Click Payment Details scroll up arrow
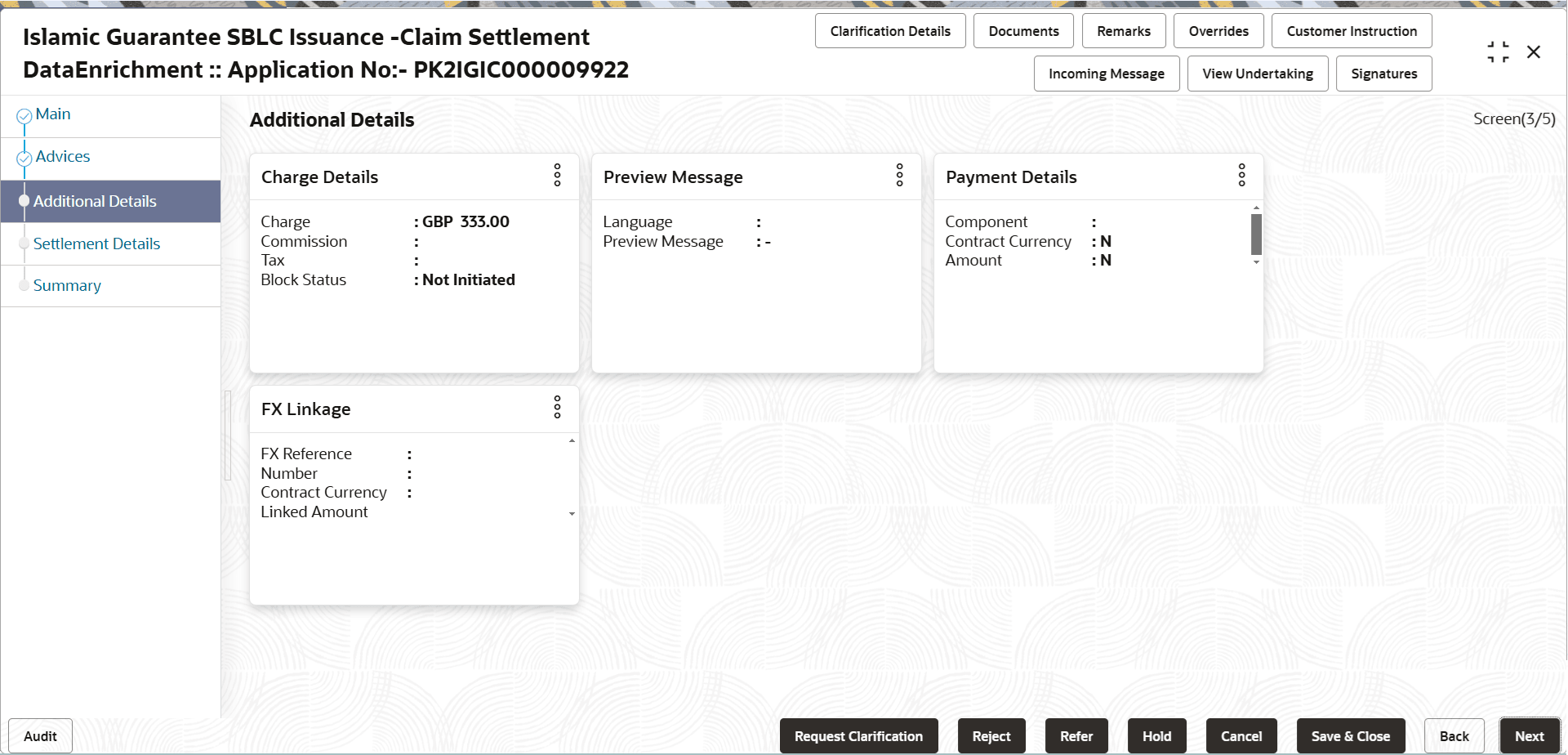This screenshot has height=755, width=1568. pyautogui.click(x=1256, y=208)
